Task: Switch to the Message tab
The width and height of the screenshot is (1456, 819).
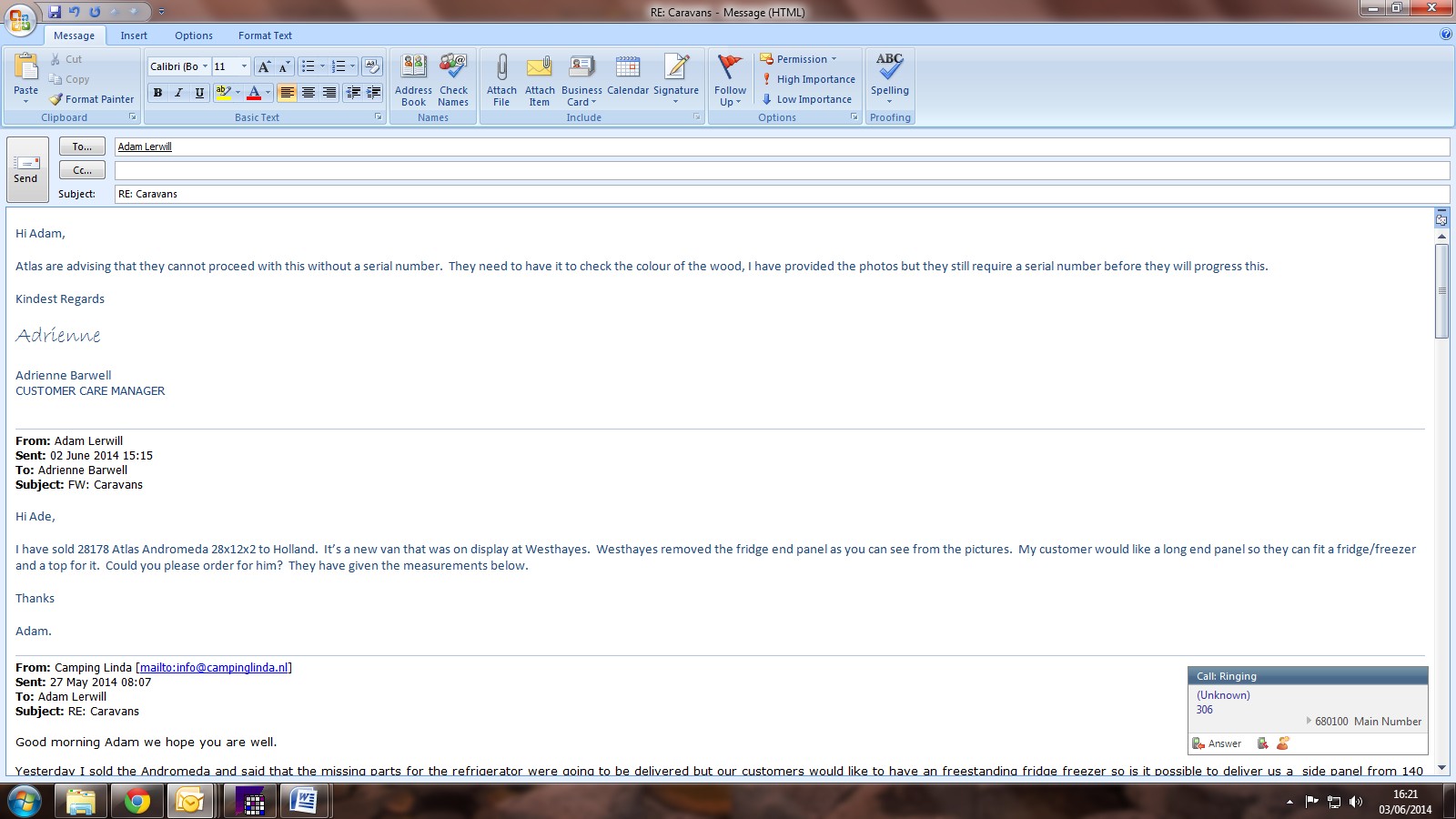Action: (75, 35)
